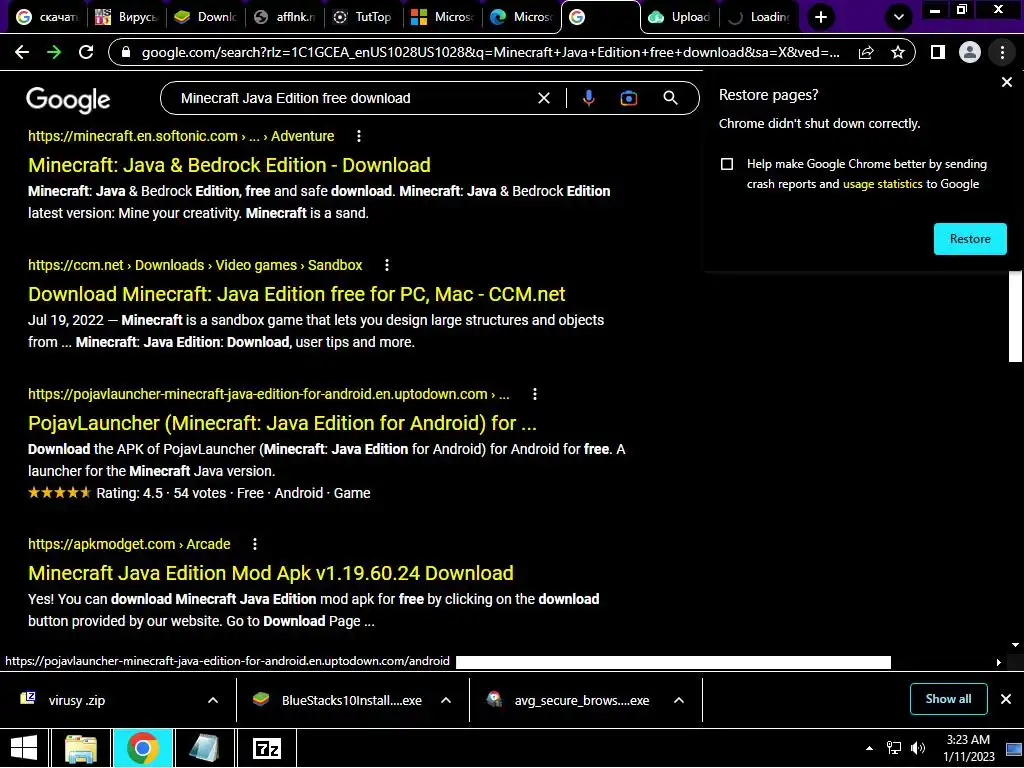Switch to the Download BlueStacks tab
The width and height of the screenshot is (1024, 768).
[x=206, y=17]
